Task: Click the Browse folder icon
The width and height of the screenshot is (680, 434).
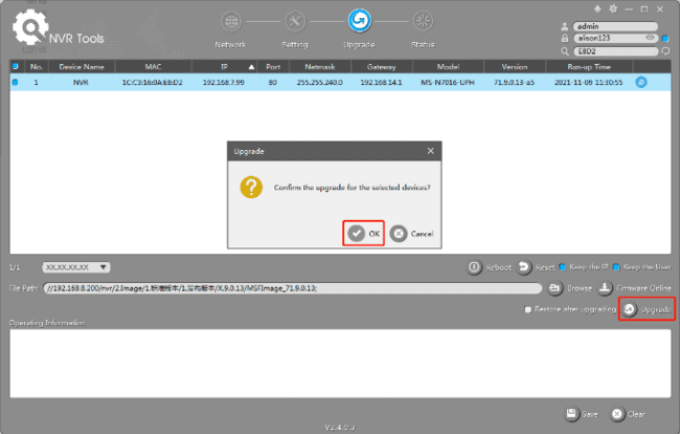Action: pos(555,288)
